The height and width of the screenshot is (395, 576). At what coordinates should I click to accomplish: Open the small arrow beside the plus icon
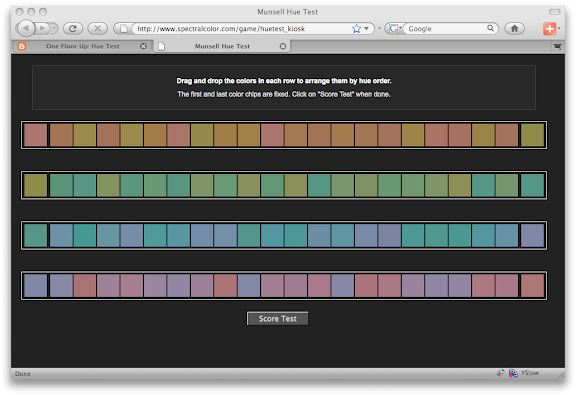[559, 28]
